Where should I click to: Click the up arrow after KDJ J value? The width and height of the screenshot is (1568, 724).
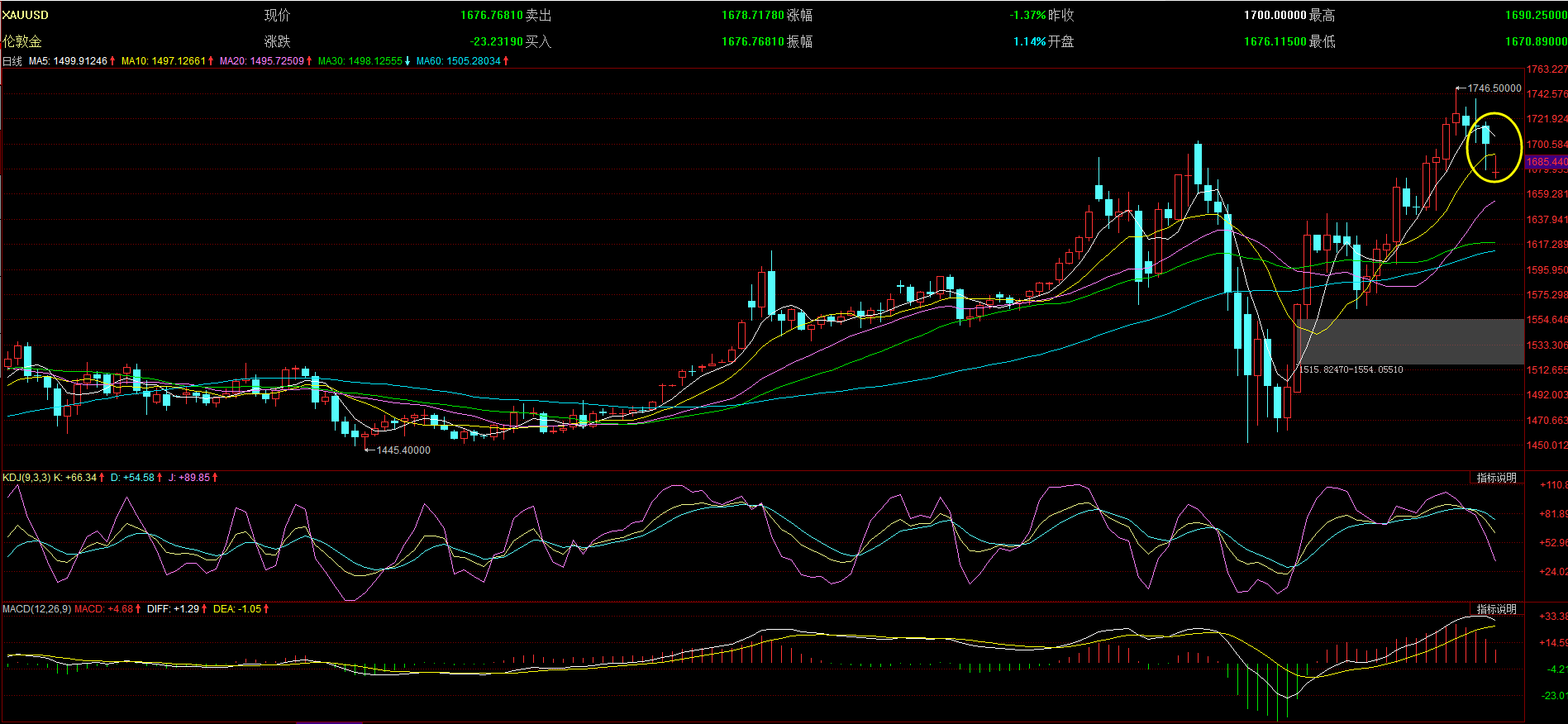click(215, 478)
